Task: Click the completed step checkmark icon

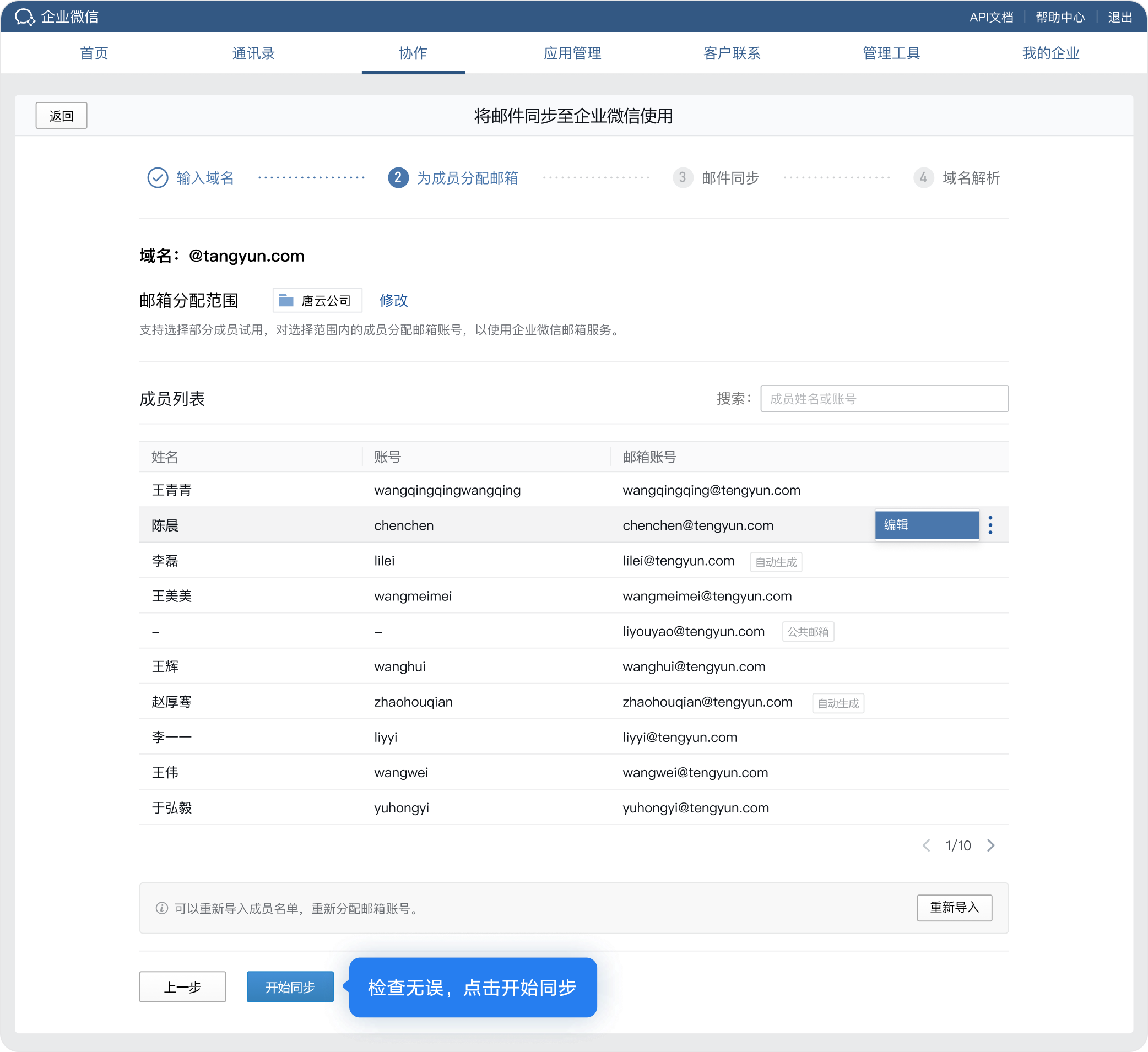Action: click(158, 177)
